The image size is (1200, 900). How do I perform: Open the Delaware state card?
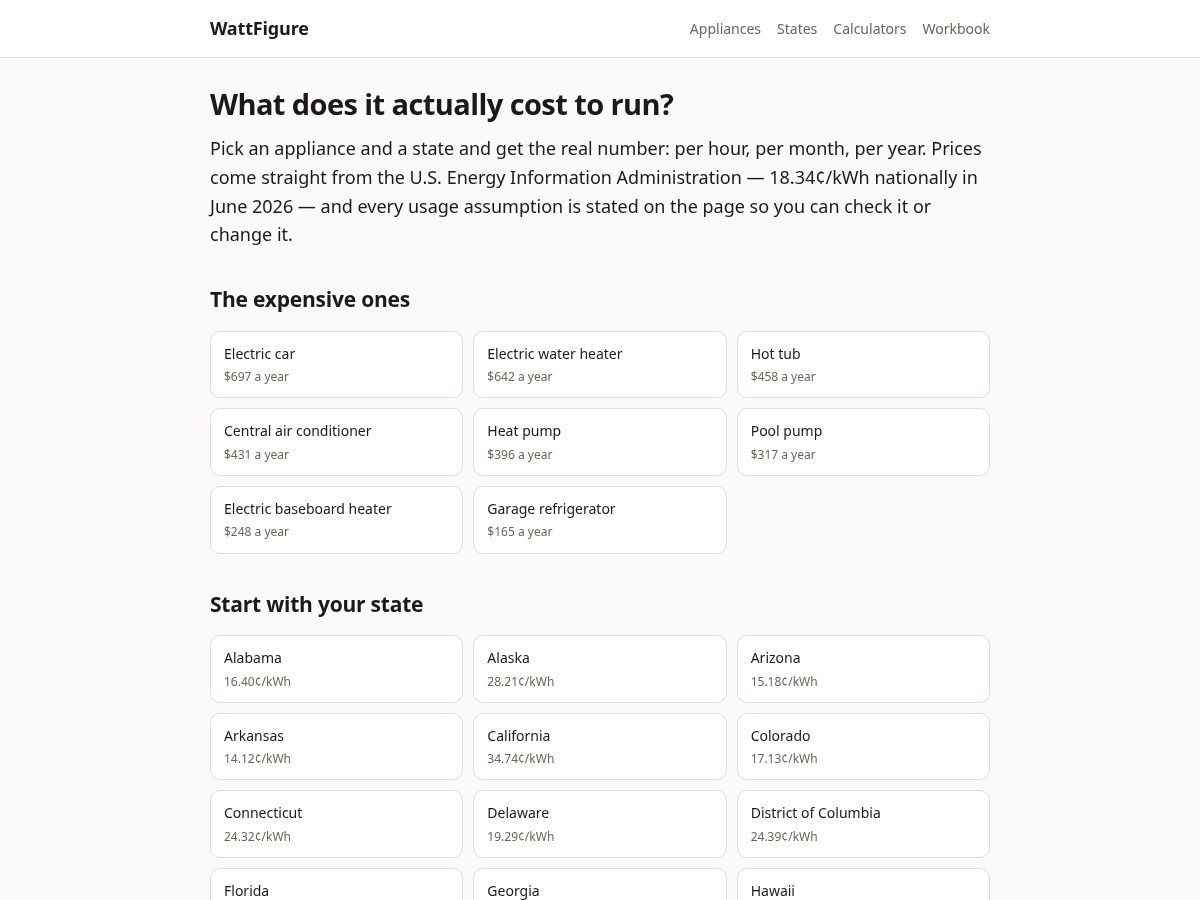[600, 824]
